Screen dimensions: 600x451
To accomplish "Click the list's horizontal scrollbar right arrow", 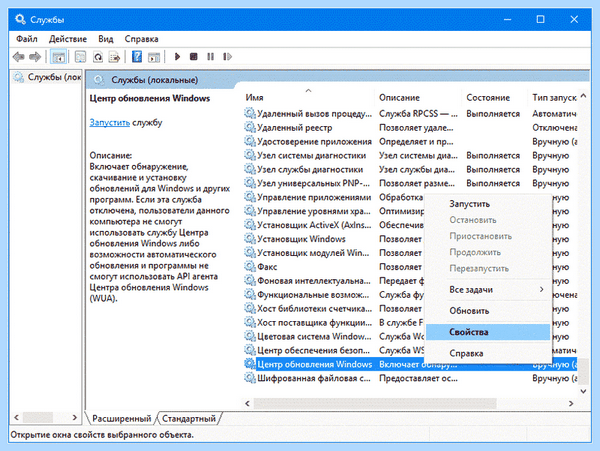I will click(x=571, y=403).
